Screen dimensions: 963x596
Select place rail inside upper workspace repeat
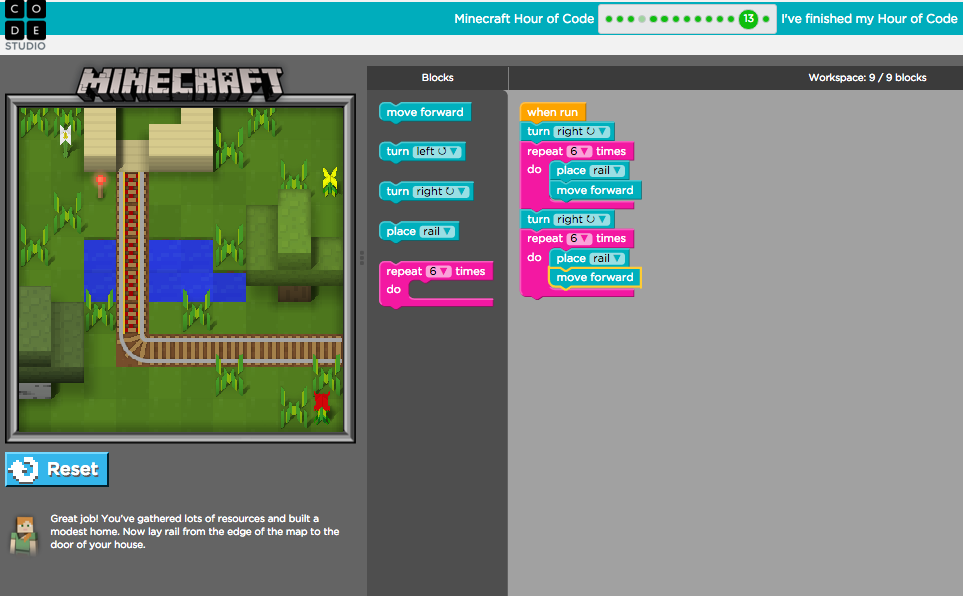[589, 171]
